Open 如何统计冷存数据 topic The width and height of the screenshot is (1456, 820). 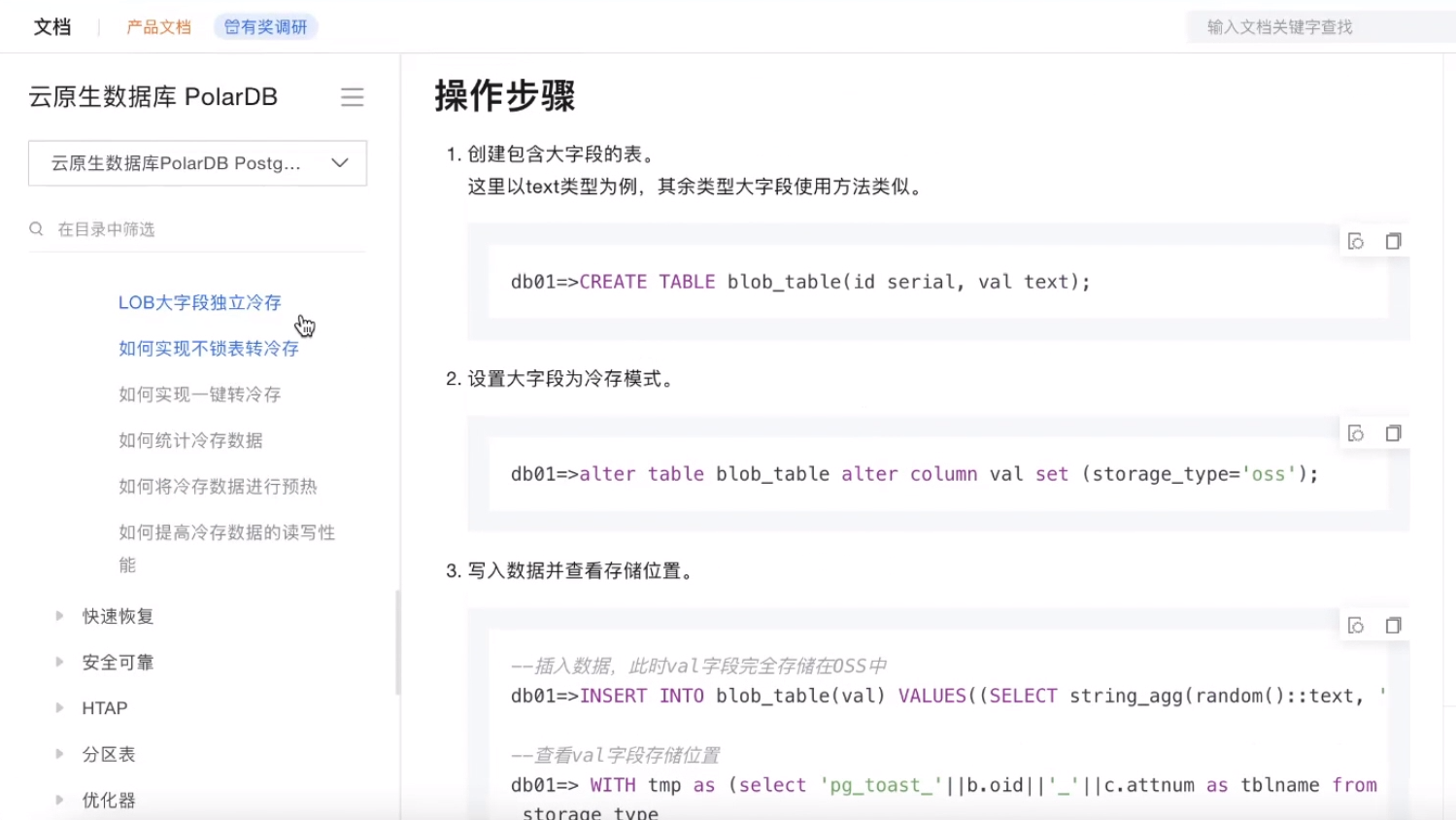click(191, 440)
